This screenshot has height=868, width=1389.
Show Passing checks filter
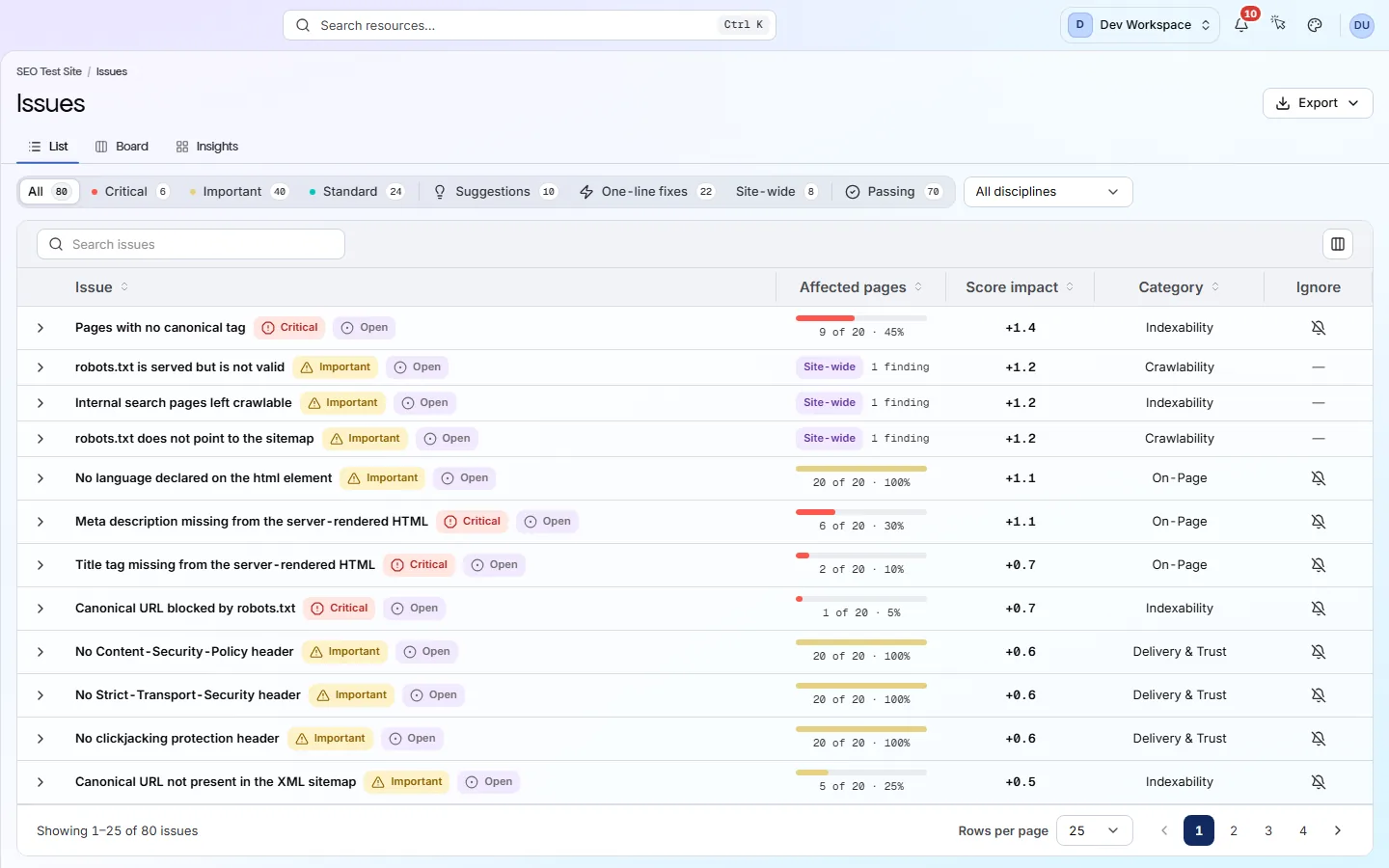893,192
